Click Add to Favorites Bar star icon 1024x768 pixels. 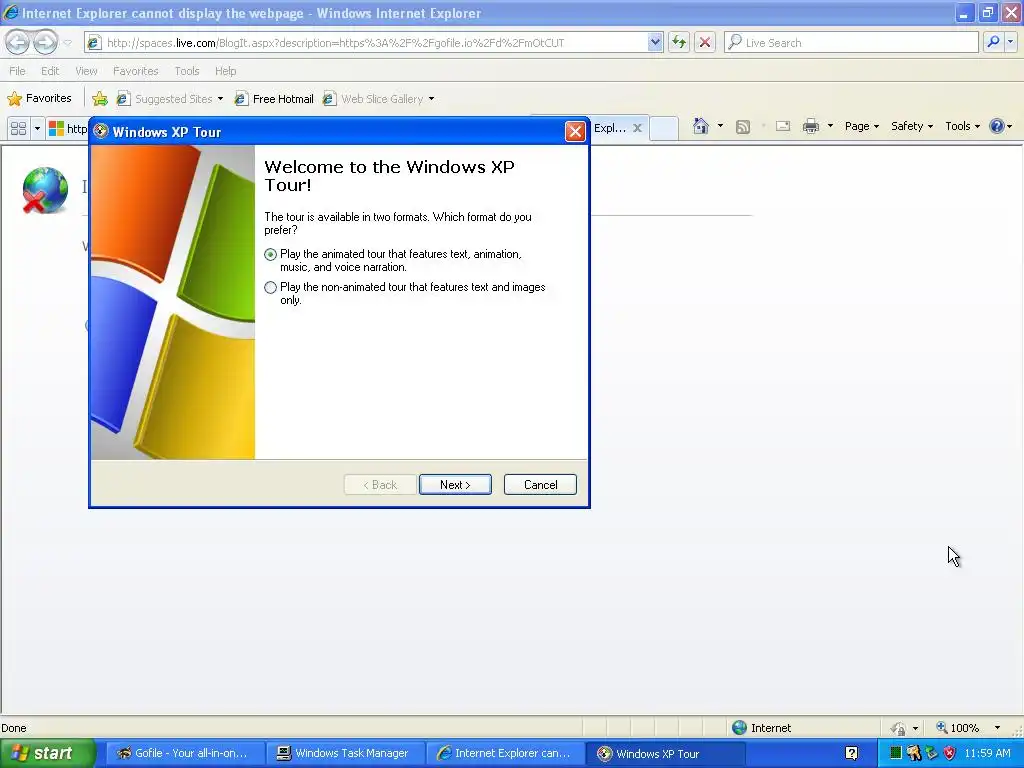[x=100, y=99]
